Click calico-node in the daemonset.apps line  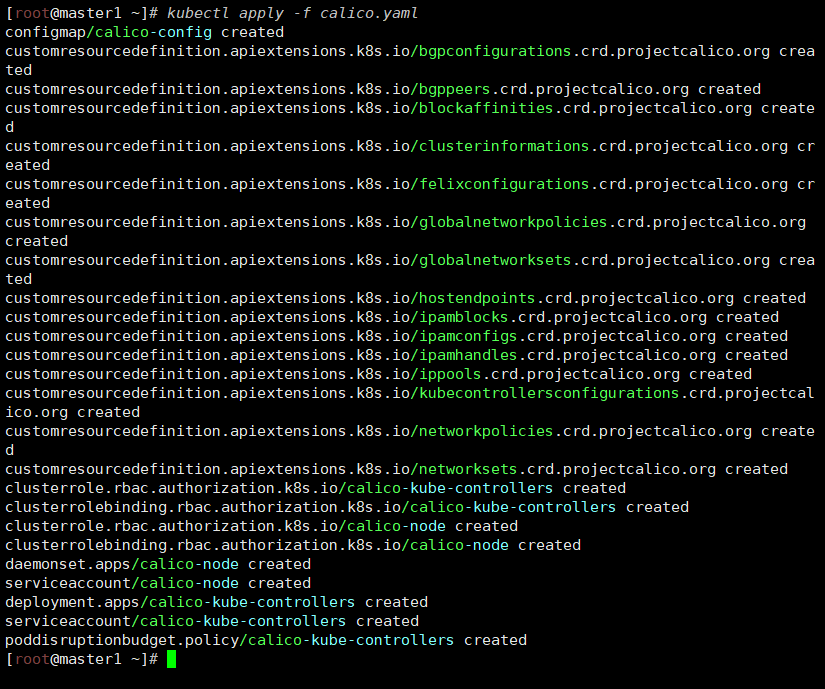point(189,564)
